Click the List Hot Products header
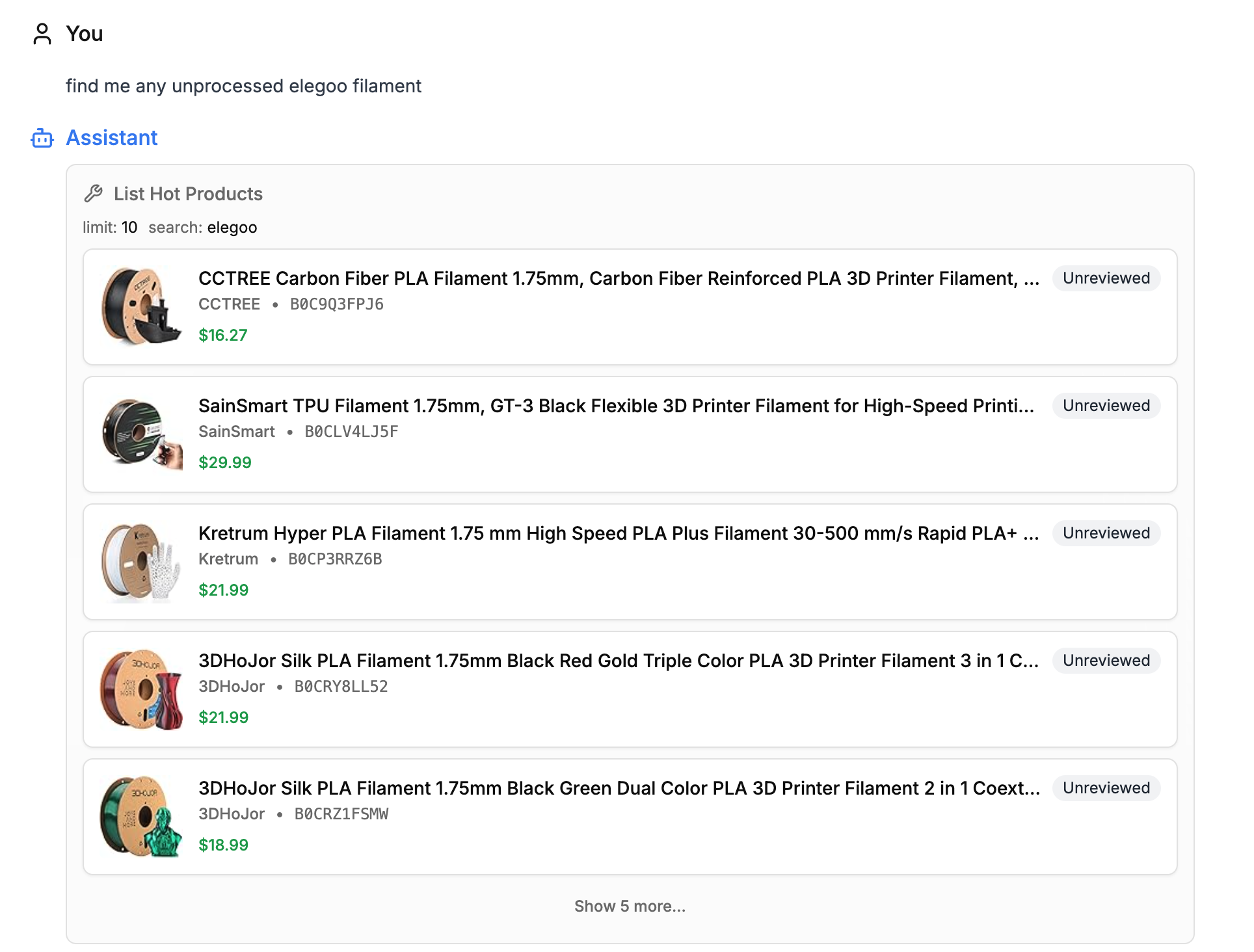 188,194
